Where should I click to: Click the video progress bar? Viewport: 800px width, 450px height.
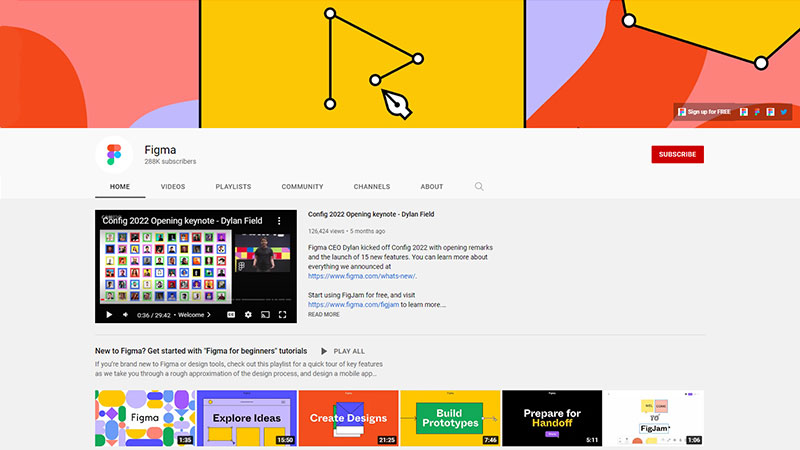[196, 299]
